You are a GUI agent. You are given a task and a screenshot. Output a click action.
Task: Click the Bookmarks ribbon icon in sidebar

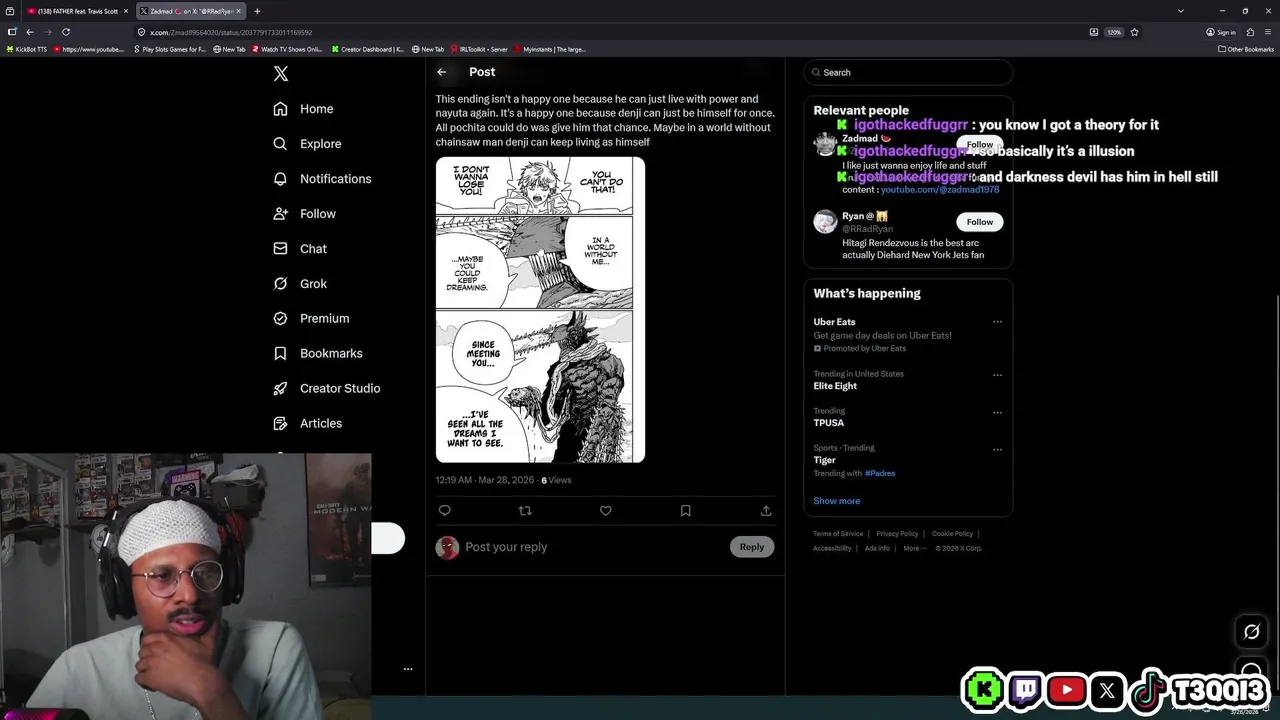coord(280,353)
